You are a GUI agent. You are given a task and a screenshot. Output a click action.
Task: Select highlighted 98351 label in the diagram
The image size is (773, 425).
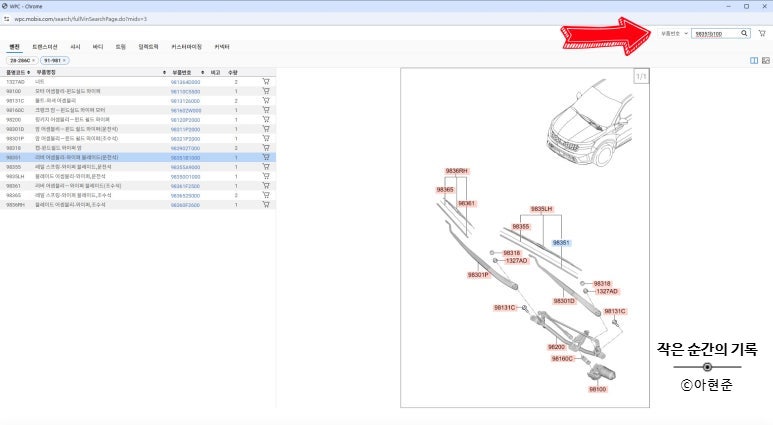point(561,243)
